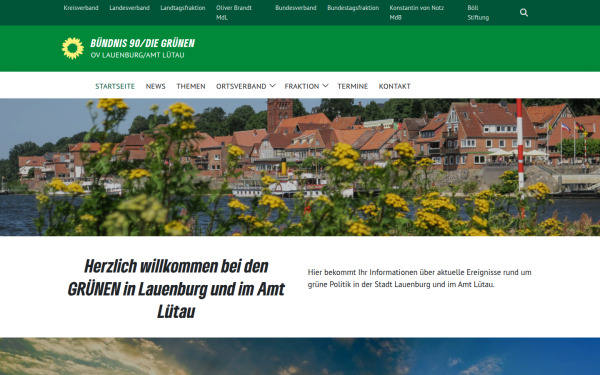Click BÜNDNIS 90/DIE GRÜNEN site title
600x375 pixels.
[143, 43]
